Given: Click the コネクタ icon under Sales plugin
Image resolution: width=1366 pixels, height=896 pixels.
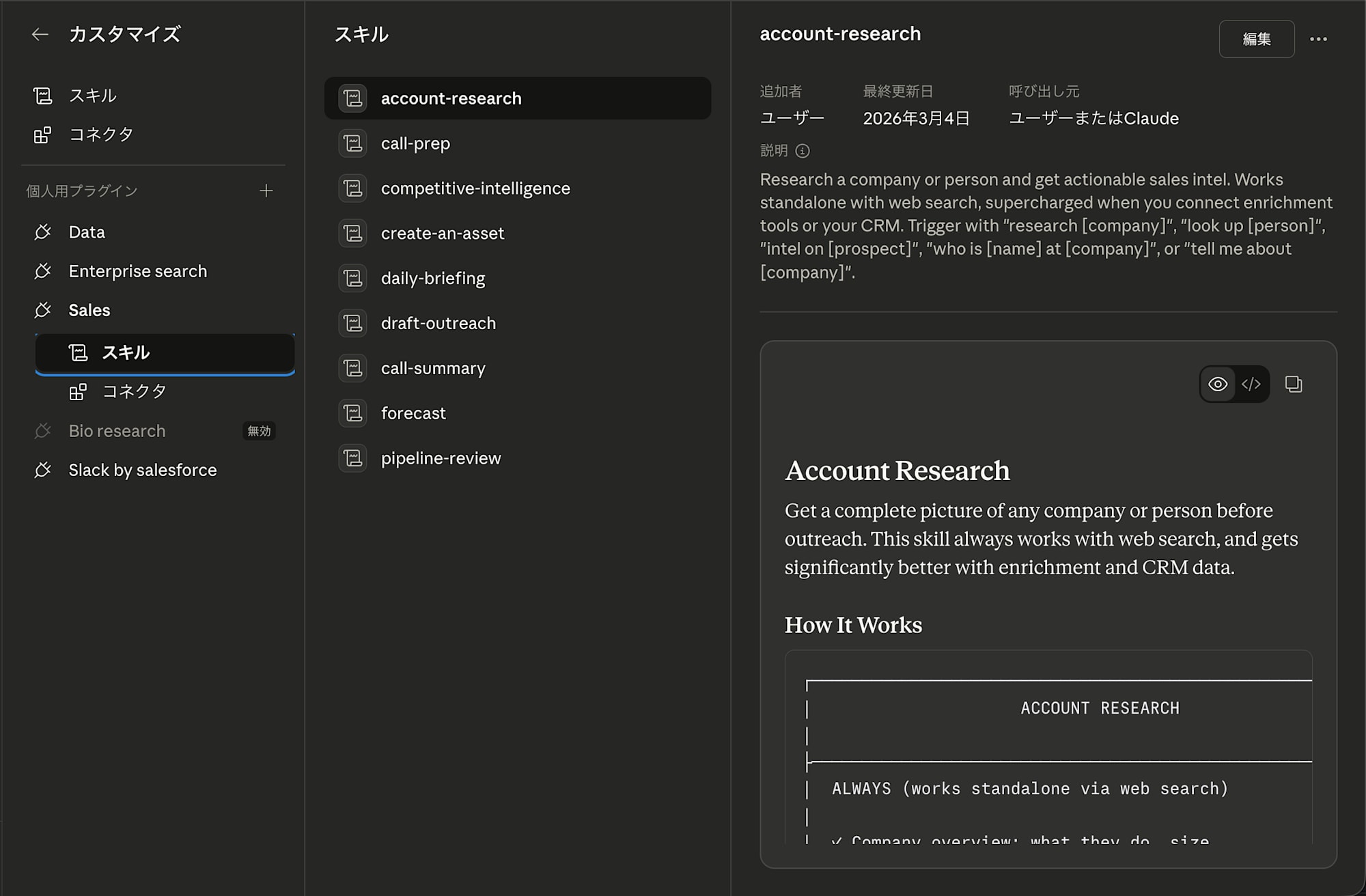Looking at the screenshot, I should [78, 391].
